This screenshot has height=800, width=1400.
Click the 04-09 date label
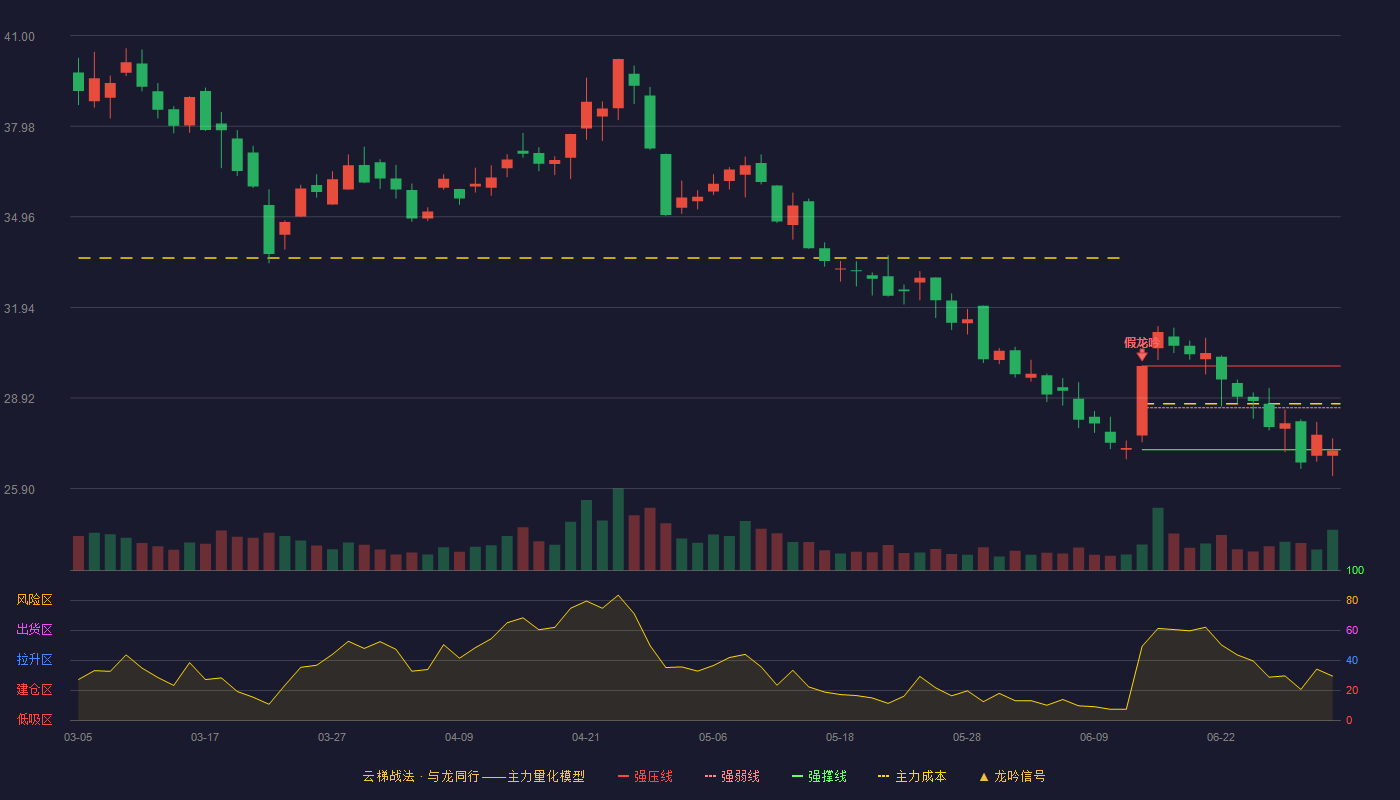[x=459, y=737]
